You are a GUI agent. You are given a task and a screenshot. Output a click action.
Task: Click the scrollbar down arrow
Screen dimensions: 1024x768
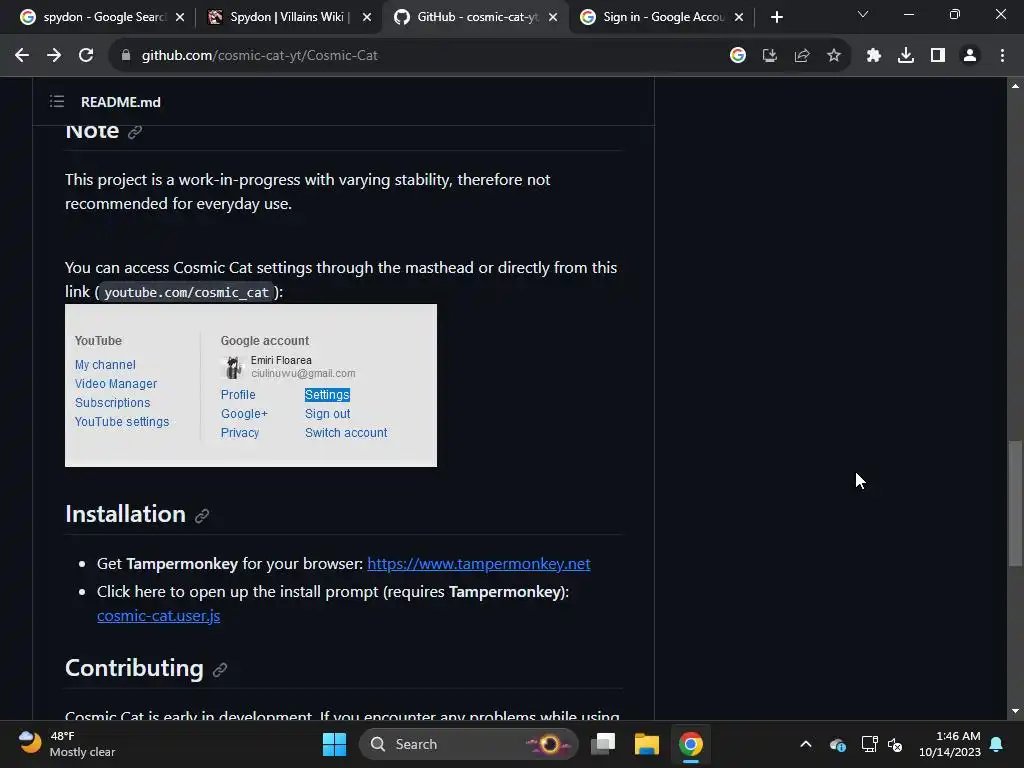[x=1015, y=711]
